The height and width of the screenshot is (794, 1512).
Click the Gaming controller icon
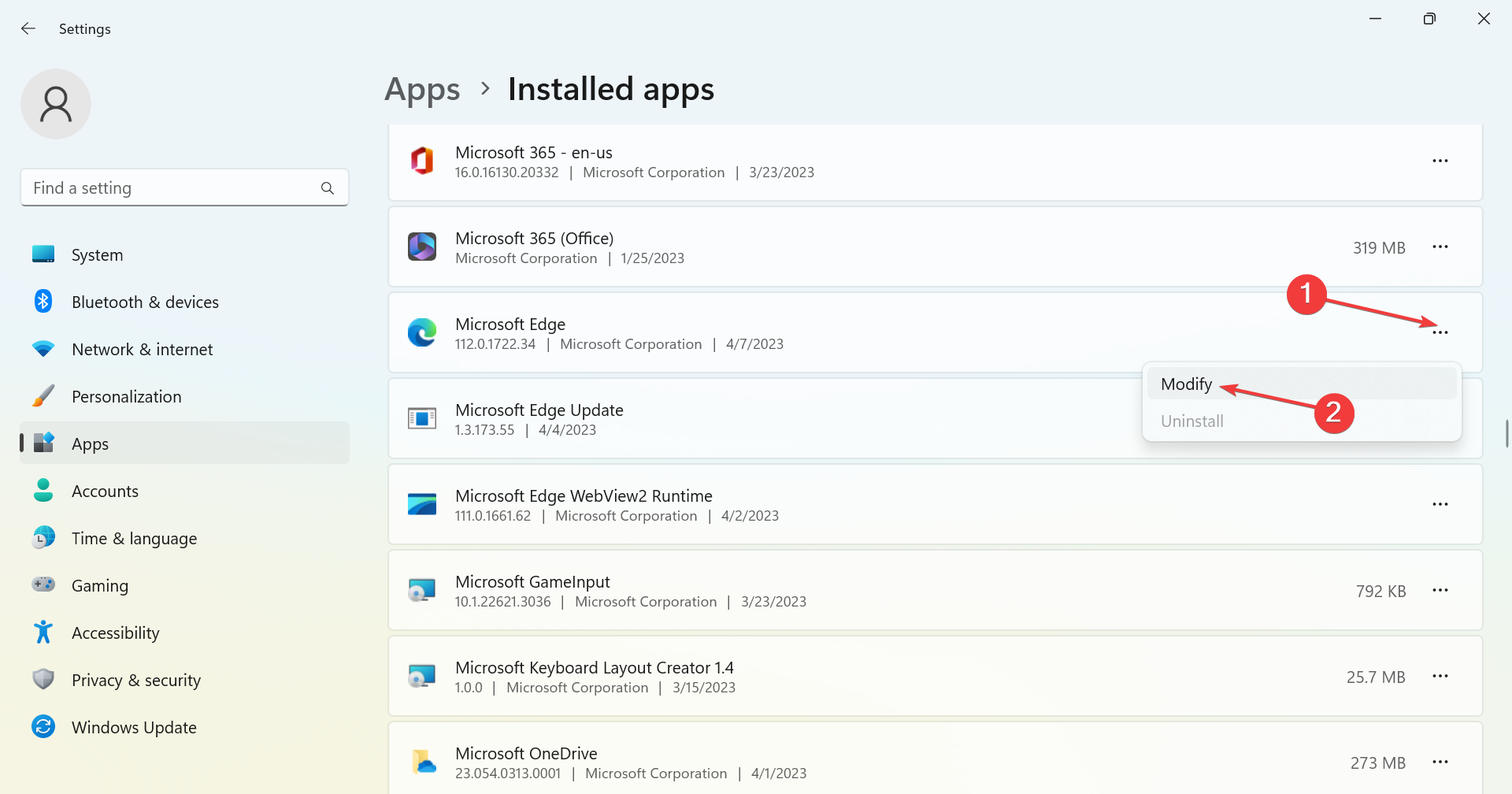[x=43, y=584]
